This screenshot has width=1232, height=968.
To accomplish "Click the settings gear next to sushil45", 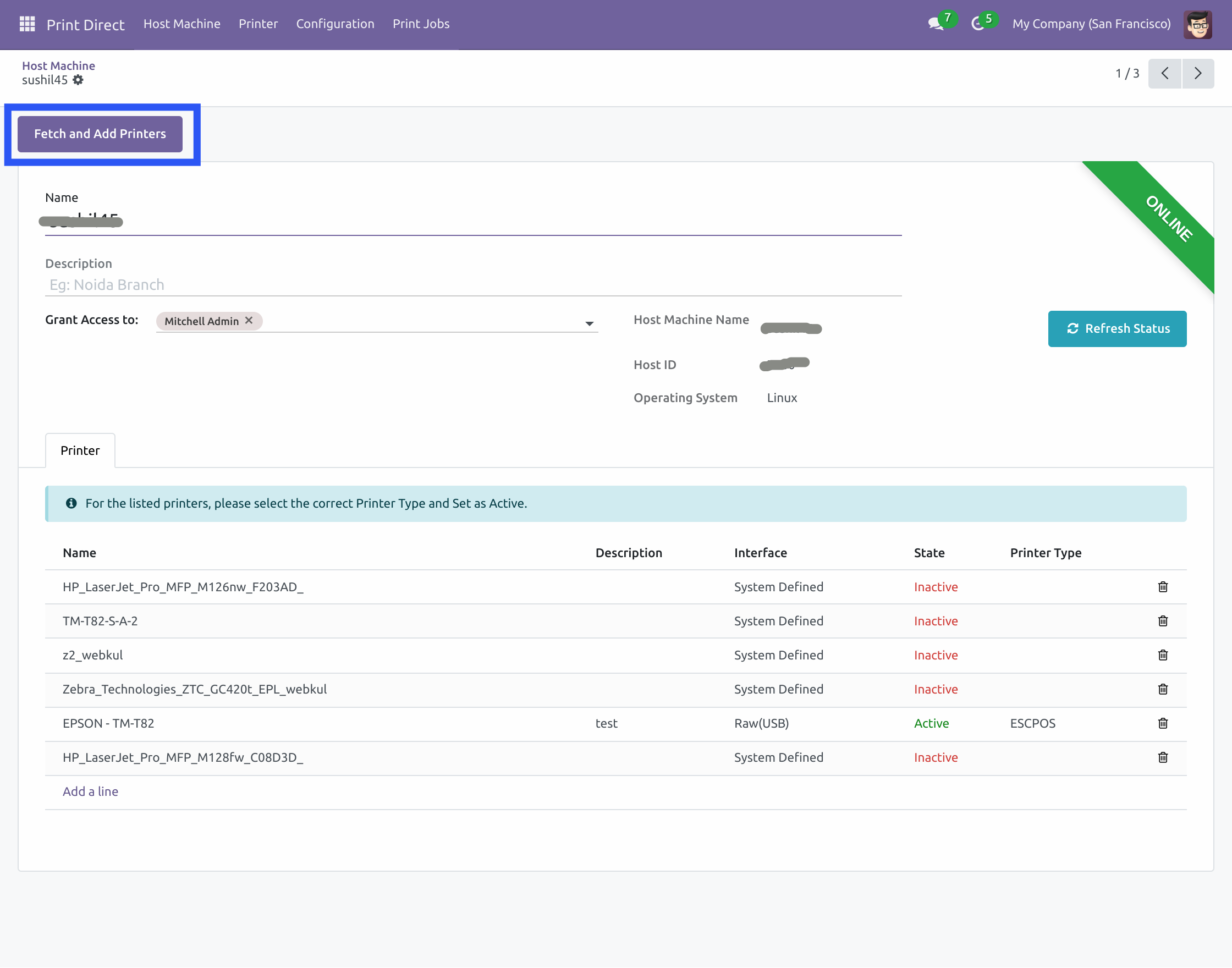I will coord(78,80).
